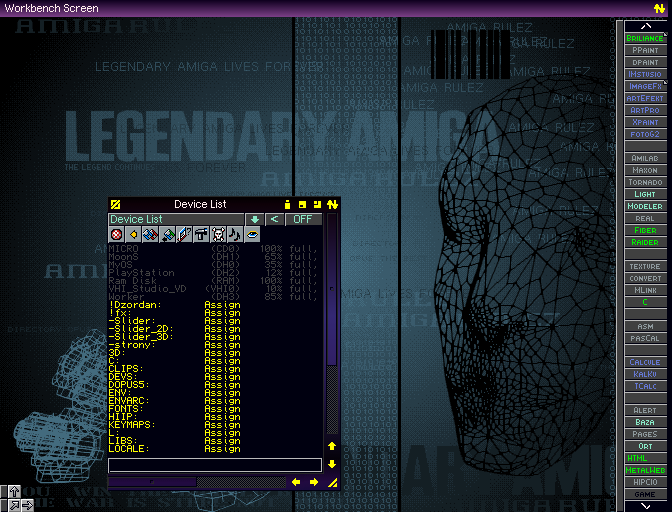Viewport: 672px width, 512px height.
Task: Click the Tornado button
Action: pos(645,182)
